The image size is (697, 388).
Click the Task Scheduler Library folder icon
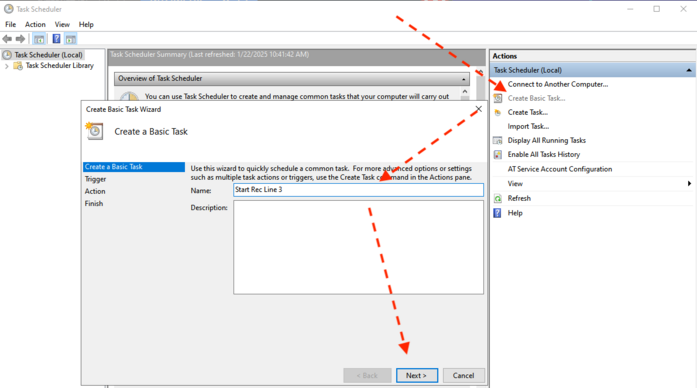pyautogui.click(x=18, y=66)
